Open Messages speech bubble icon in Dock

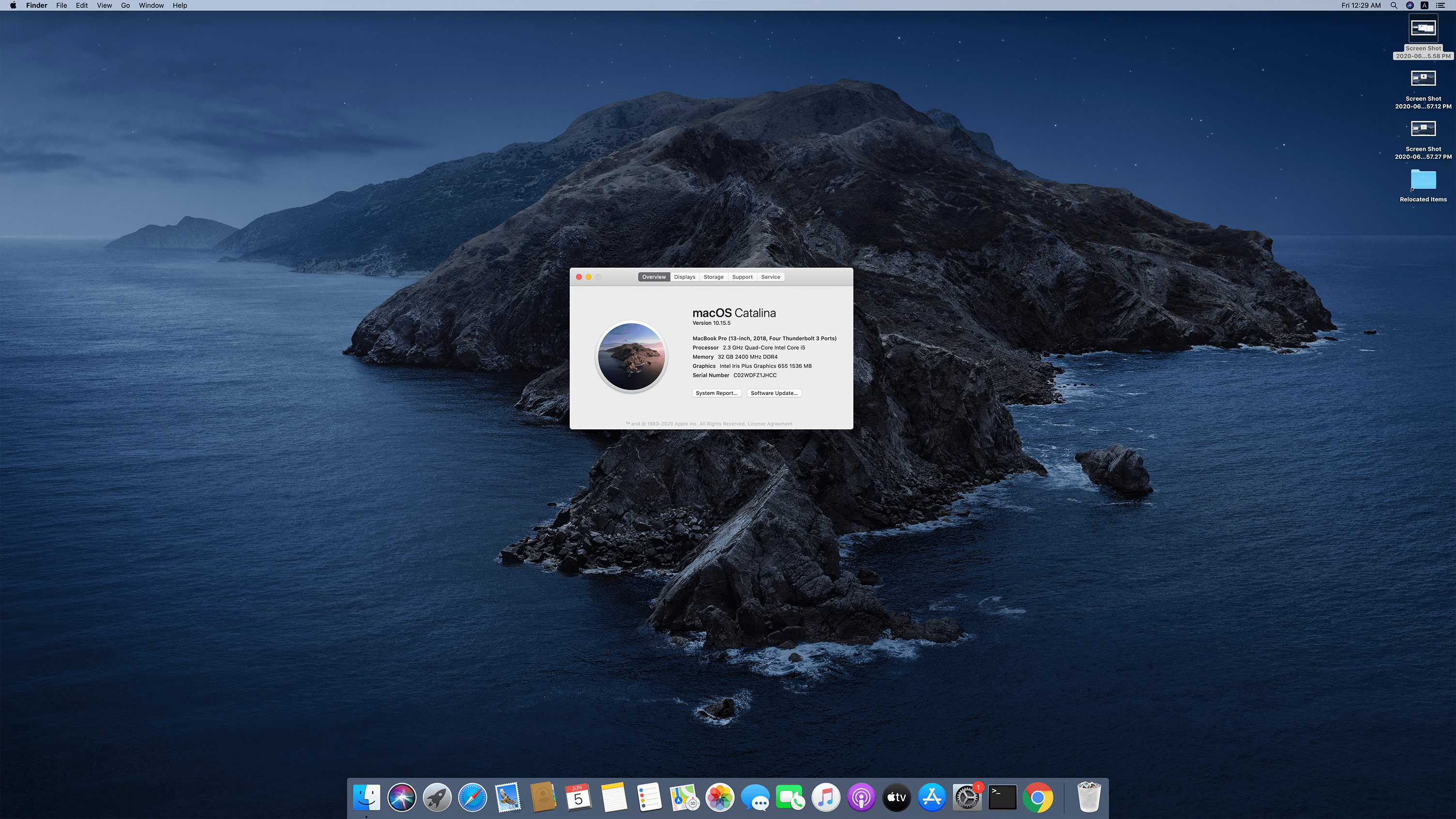pos(755,798)
